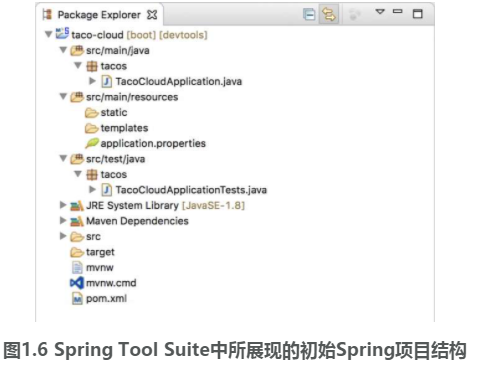Click src/test/java package folder icon
482x368 pixels.
pos(77,159)
